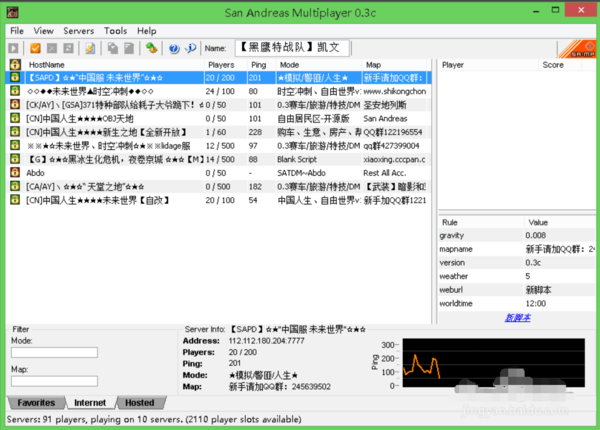600x430 pixels.
Task: Open the Servers menu
Action: click(78, 31)
